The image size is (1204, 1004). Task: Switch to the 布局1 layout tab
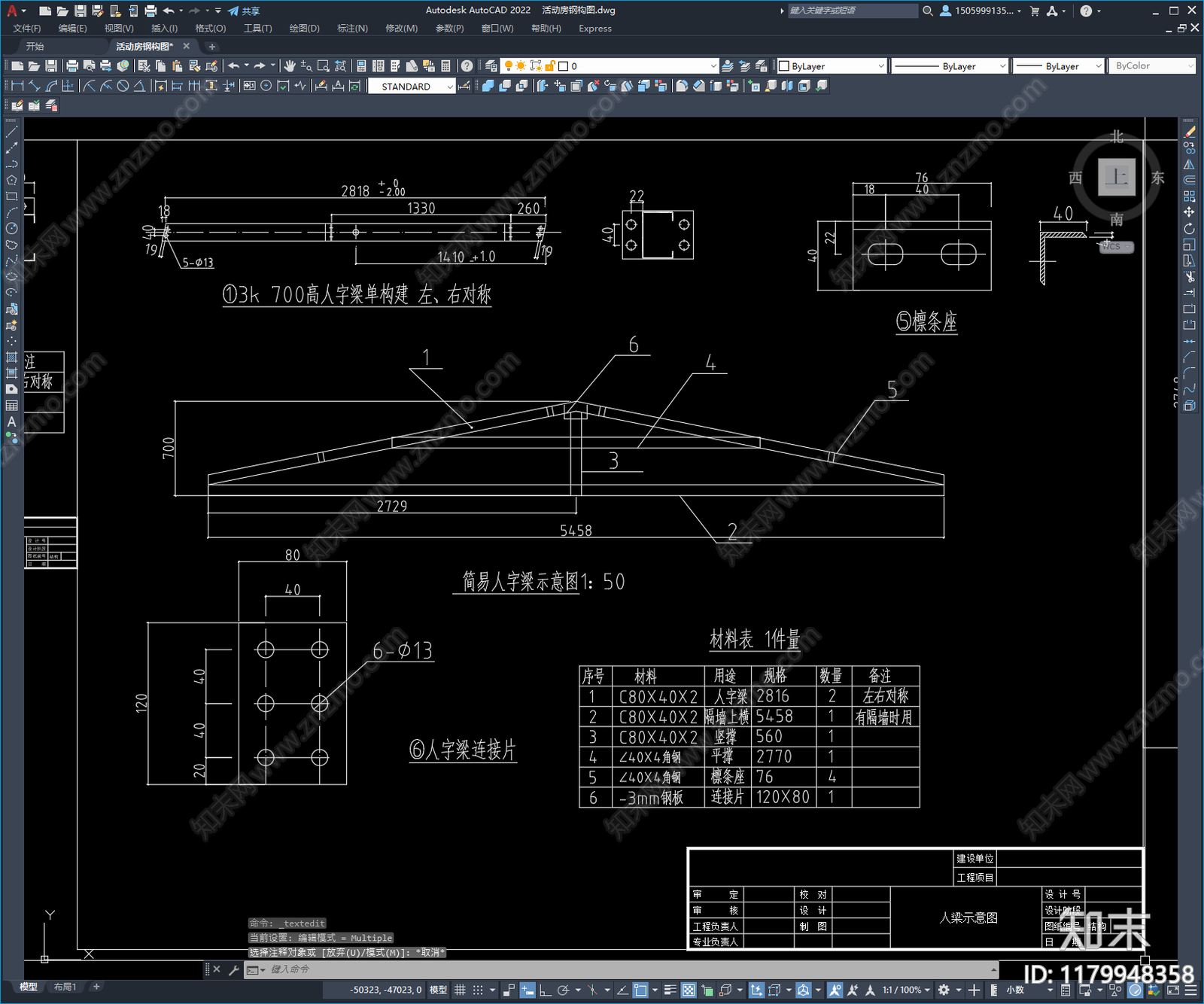(65, 987)
